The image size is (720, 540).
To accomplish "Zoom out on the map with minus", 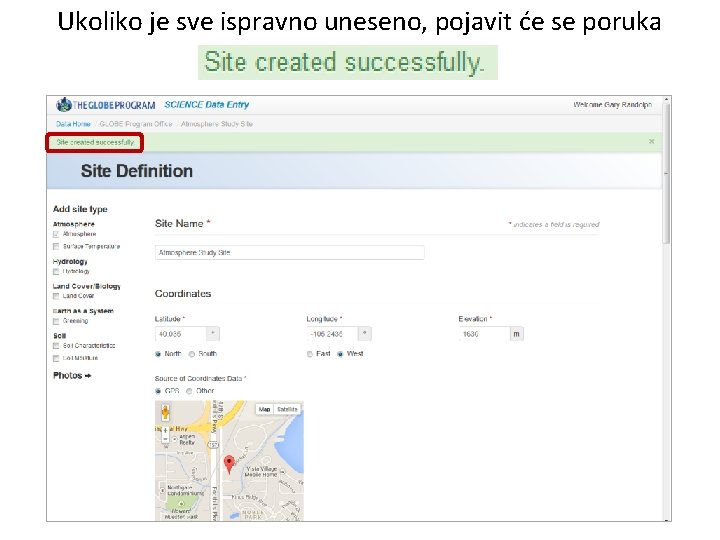I will 165,439.
